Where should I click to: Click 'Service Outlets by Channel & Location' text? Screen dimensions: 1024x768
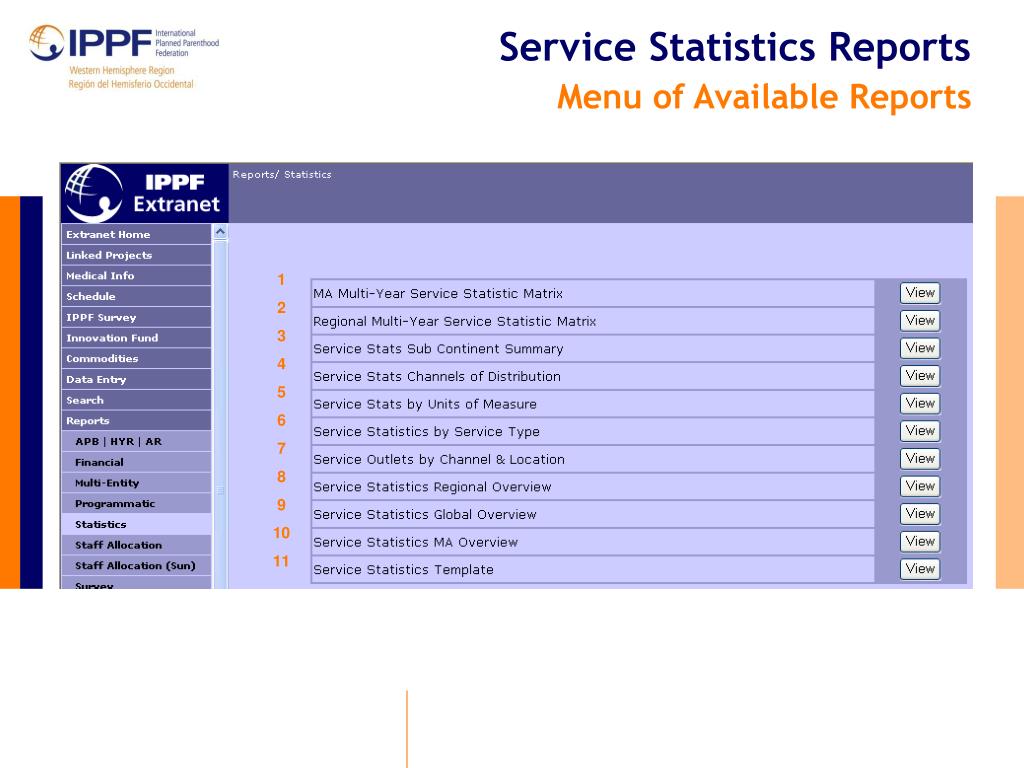[x=439, y=459]
